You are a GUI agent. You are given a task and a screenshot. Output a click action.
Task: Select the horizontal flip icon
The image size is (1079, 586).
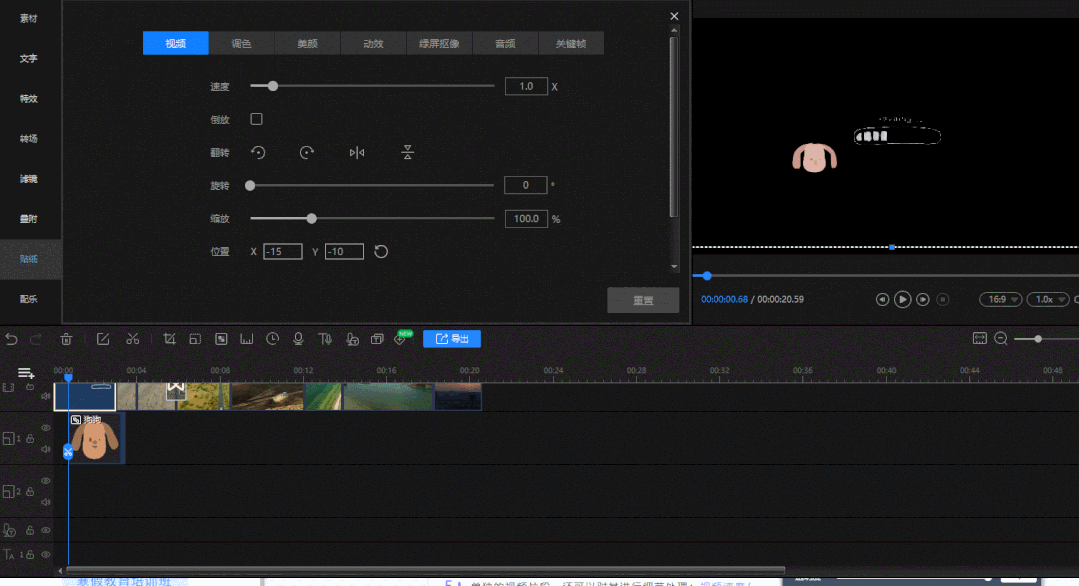(x=358, y=152)
